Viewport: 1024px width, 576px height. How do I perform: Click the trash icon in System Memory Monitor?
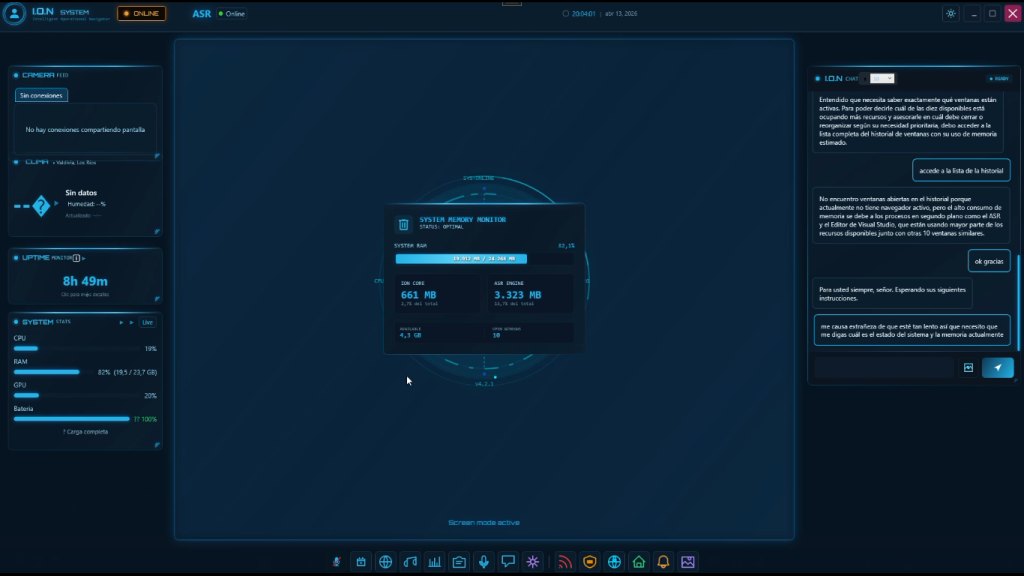(x=403, y=225)
